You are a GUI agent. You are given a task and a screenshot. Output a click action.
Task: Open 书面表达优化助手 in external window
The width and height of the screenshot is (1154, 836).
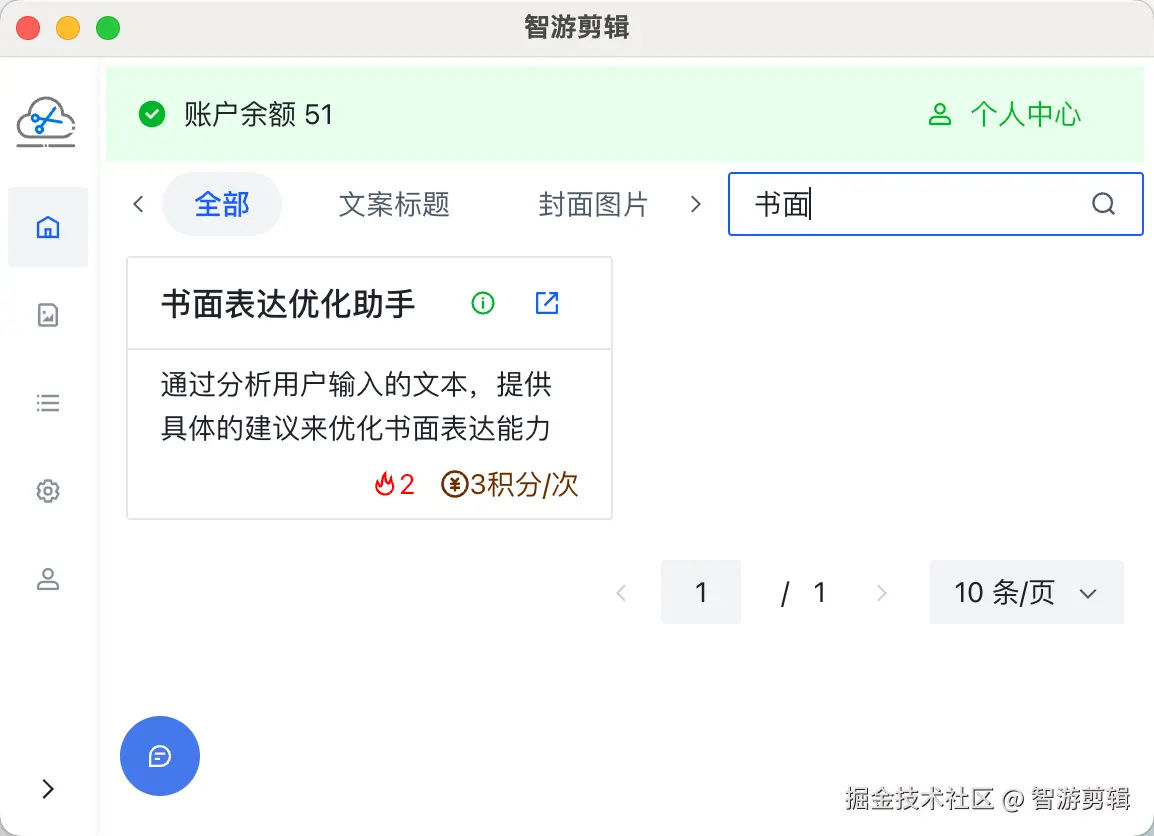pyautogui.click(x=547, y=303)
